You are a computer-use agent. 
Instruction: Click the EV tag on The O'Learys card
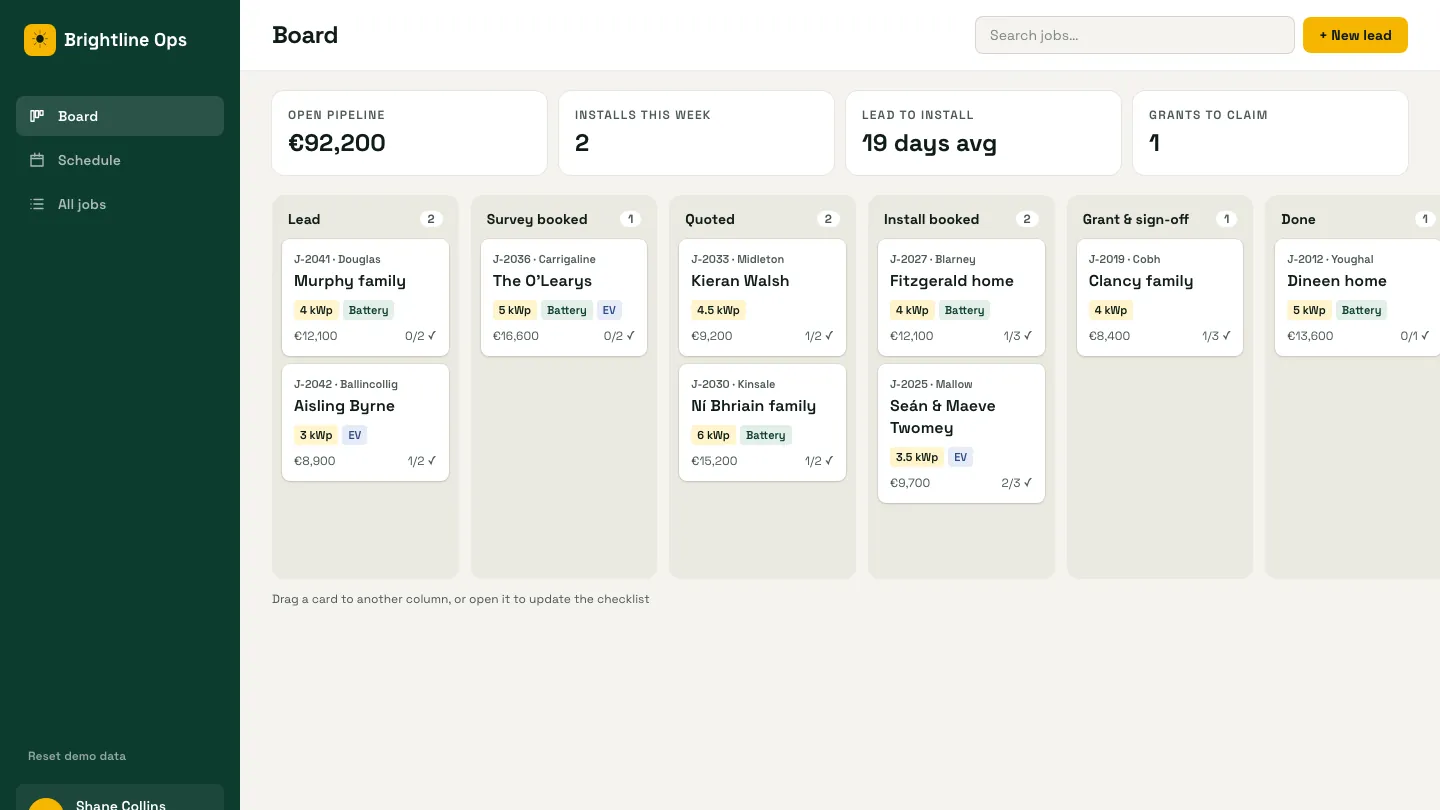click(610, 310)
